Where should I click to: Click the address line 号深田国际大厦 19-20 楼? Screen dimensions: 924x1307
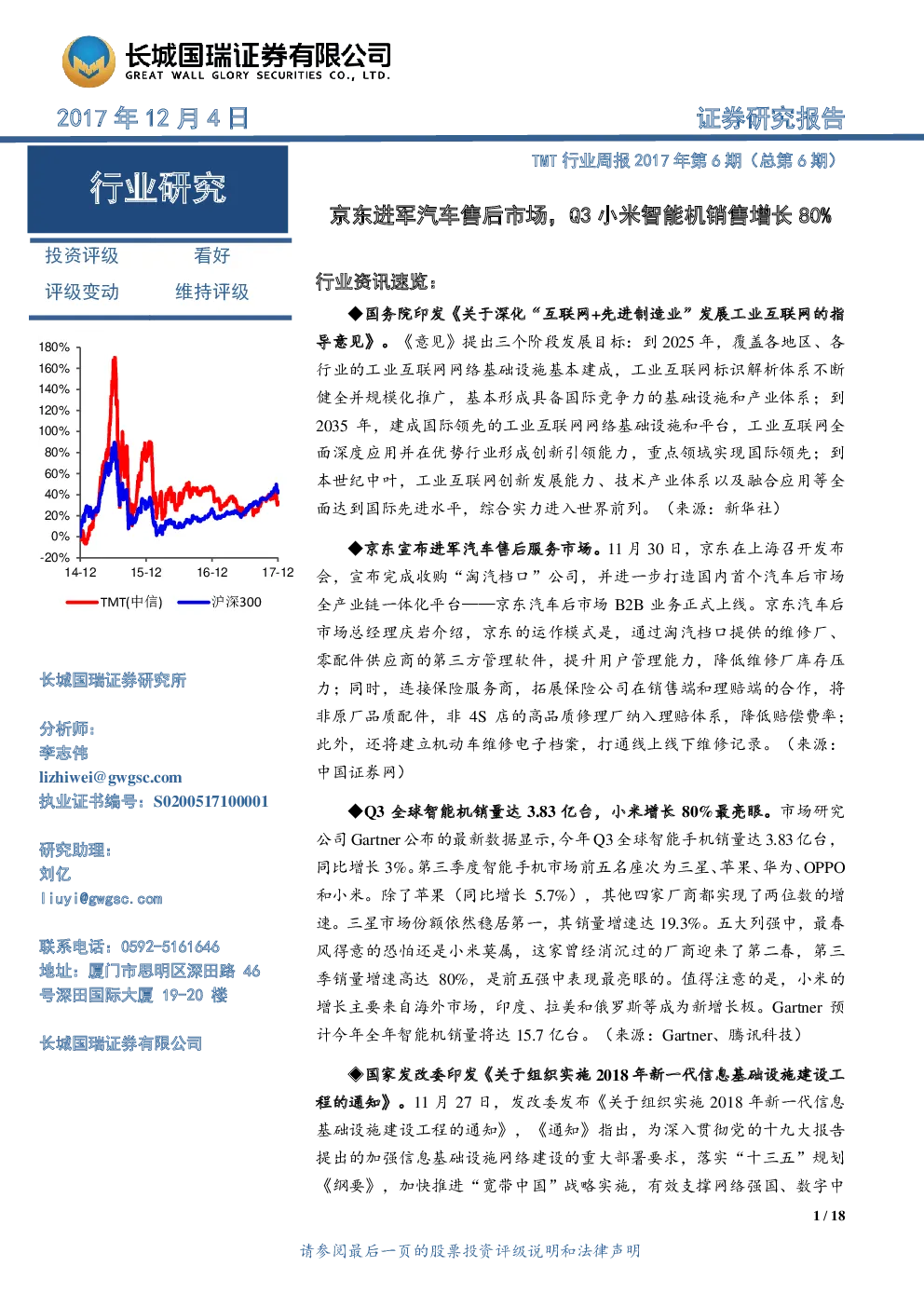pyautogui.click(x=133, y=995)
